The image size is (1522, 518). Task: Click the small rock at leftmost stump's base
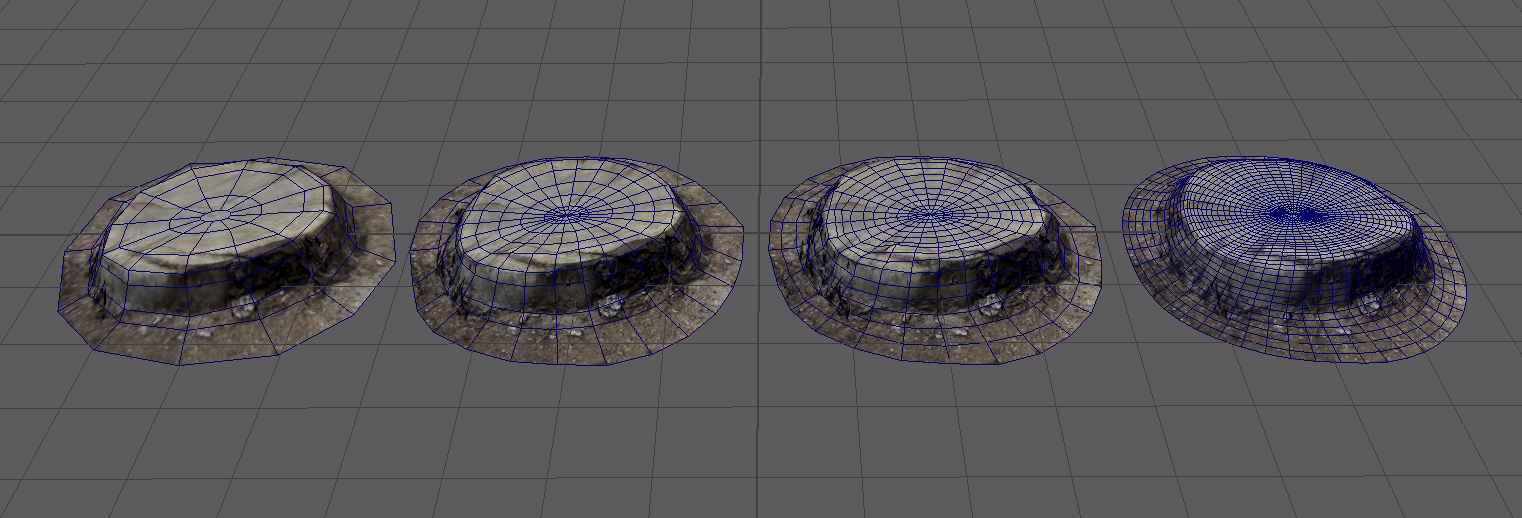[243, 310]
